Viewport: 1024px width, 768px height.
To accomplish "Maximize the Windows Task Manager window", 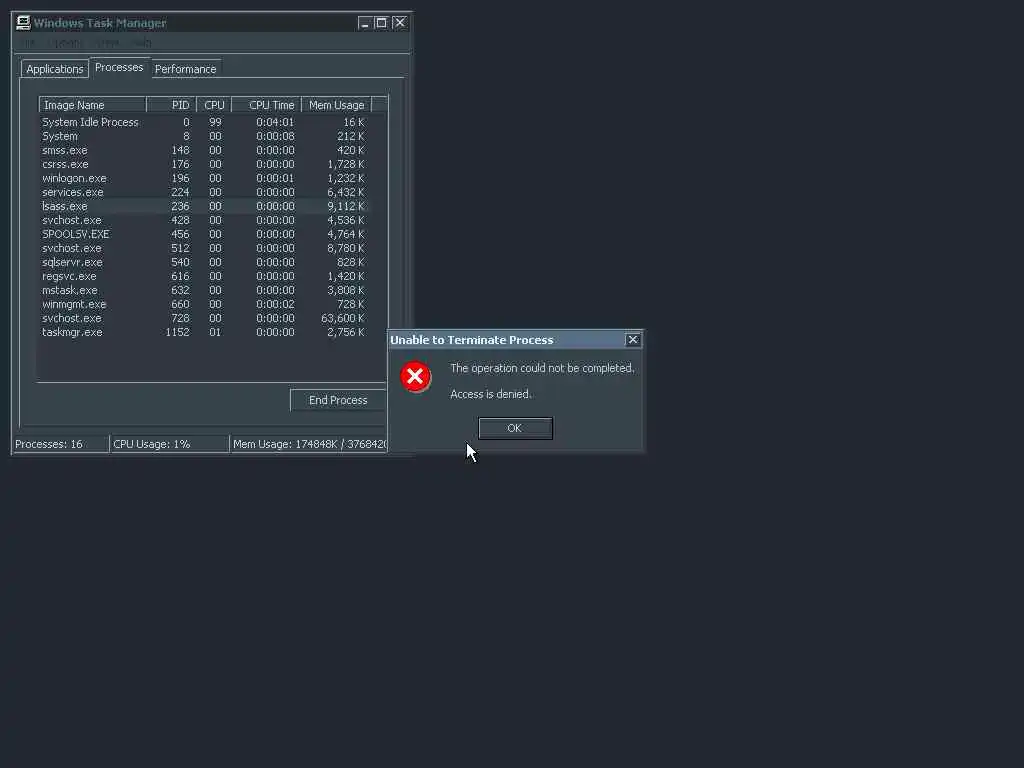I will click(x=381, y=24).
